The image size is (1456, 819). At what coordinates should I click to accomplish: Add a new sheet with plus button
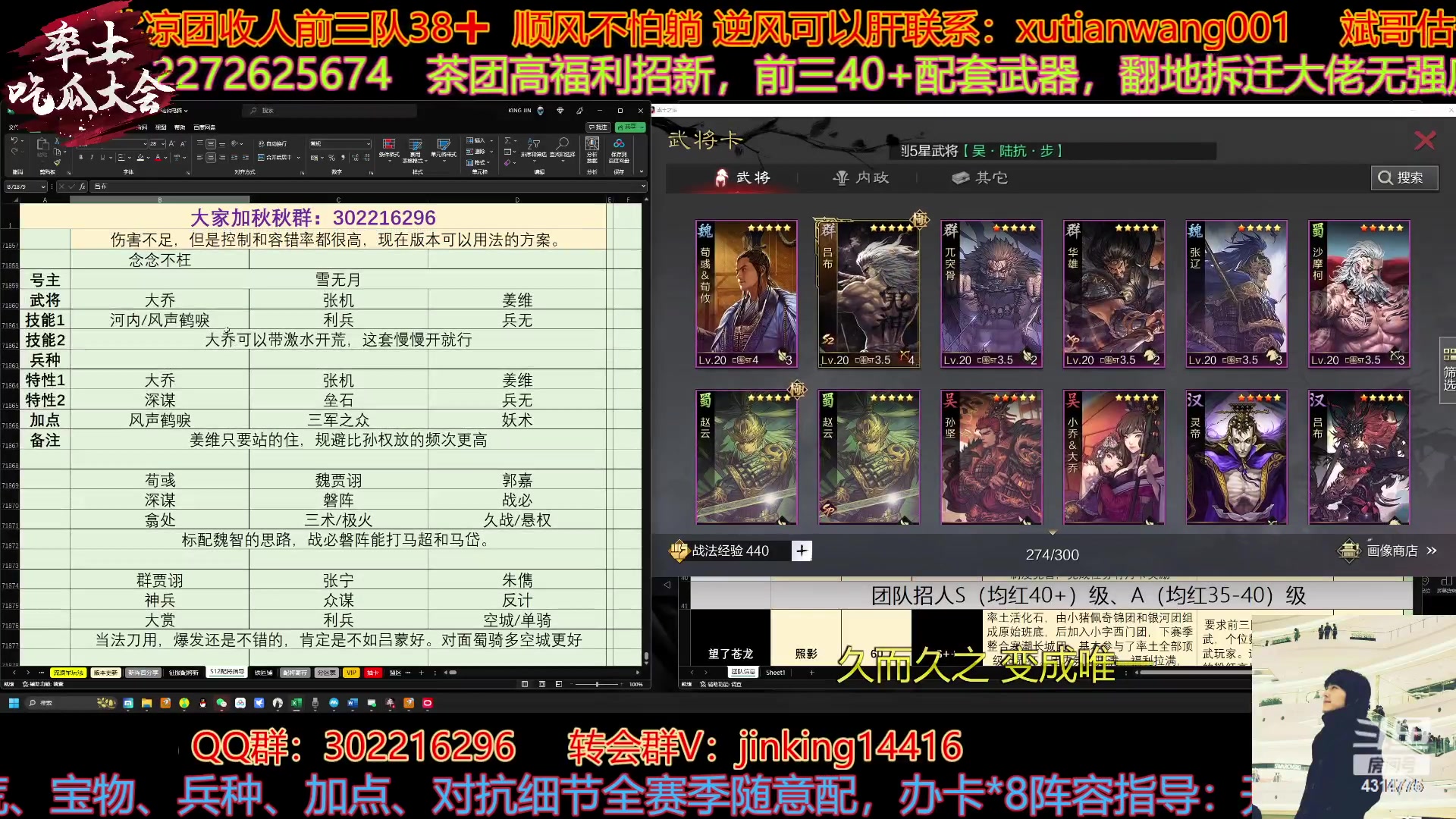(x=421, y=673)
